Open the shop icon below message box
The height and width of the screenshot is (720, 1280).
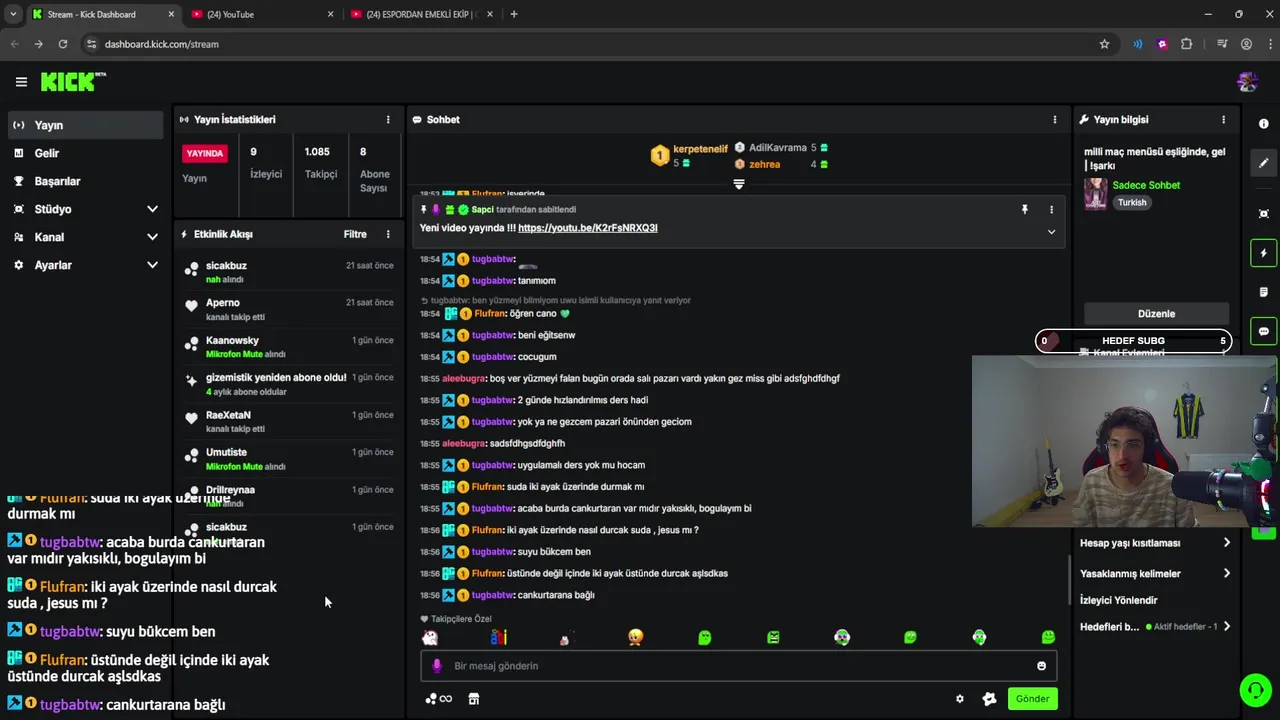pyautogui.click(x=474, y=699)
